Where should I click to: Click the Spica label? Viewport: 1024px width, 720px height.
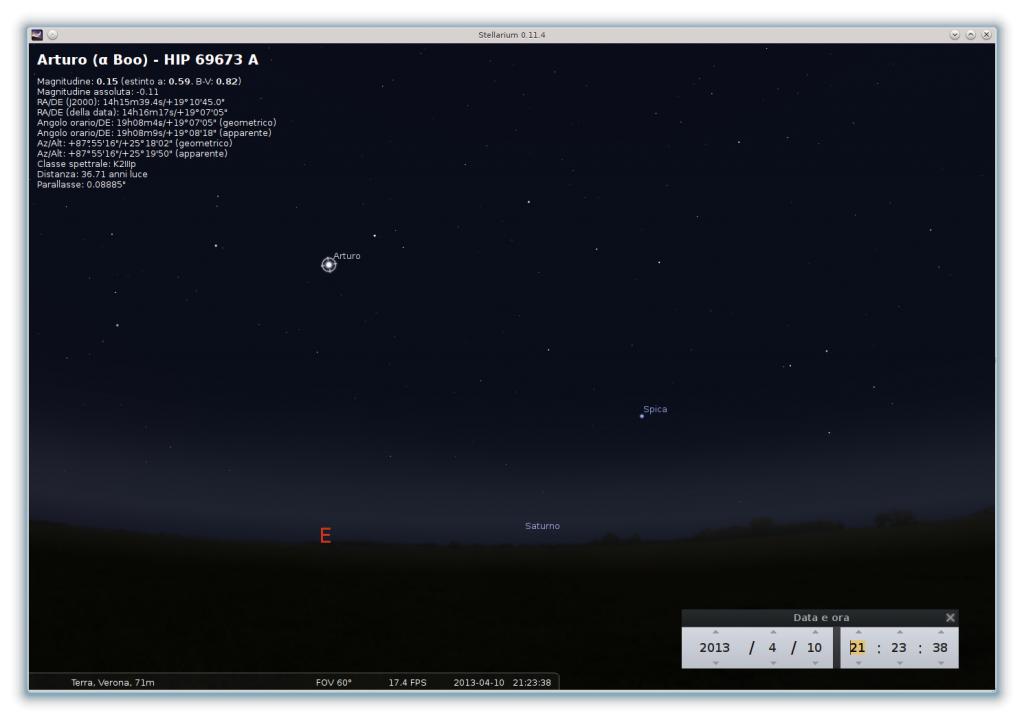655,409
